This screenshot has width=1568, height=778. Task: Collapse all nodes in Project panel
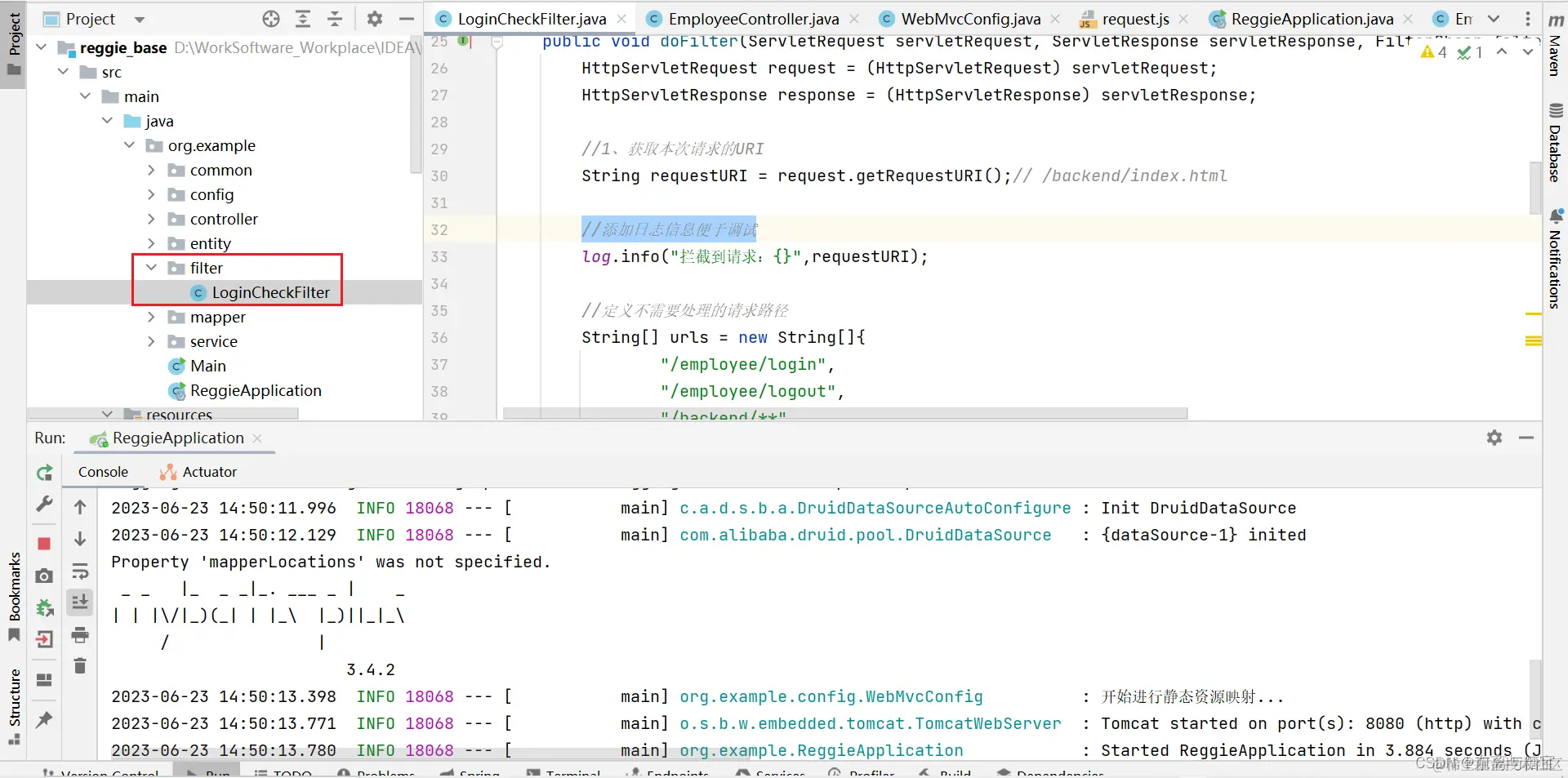pyautogui.click(x=335, y=19)
